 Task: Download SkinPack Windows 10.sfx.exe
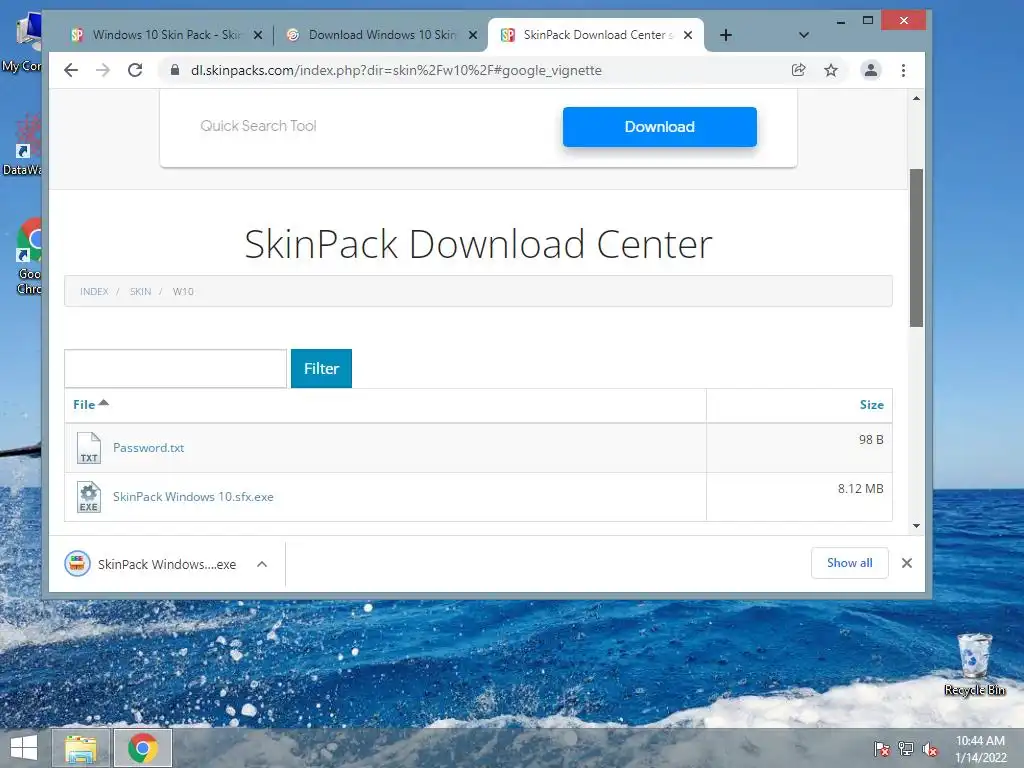[193, 496]
